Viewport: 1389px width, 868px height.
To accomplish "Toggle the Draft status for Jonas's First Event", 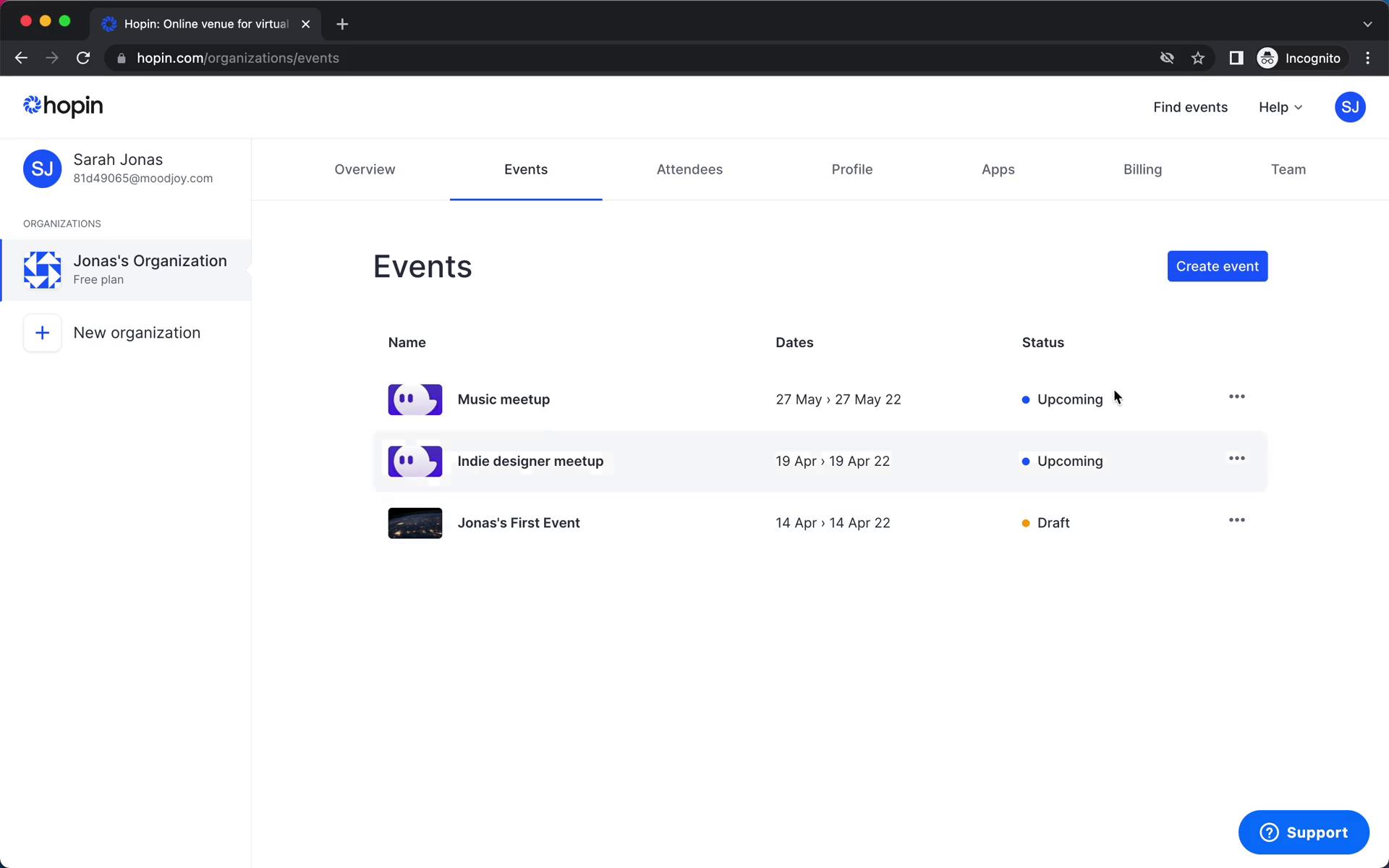I will coord(1053,522).
